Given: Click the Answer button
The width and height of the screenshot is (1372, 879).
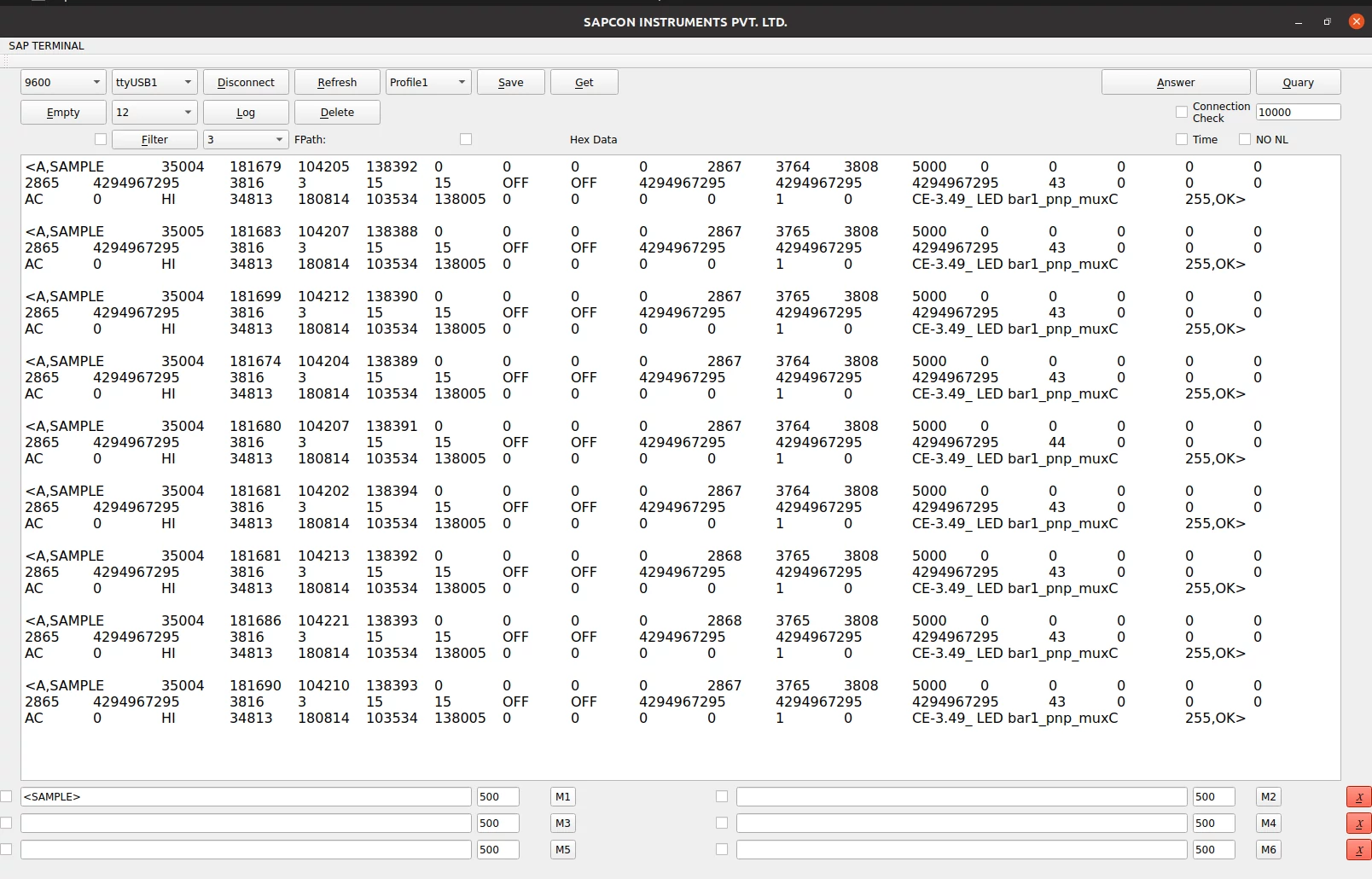Looking at the screenshot, I should click(1176, 82).
